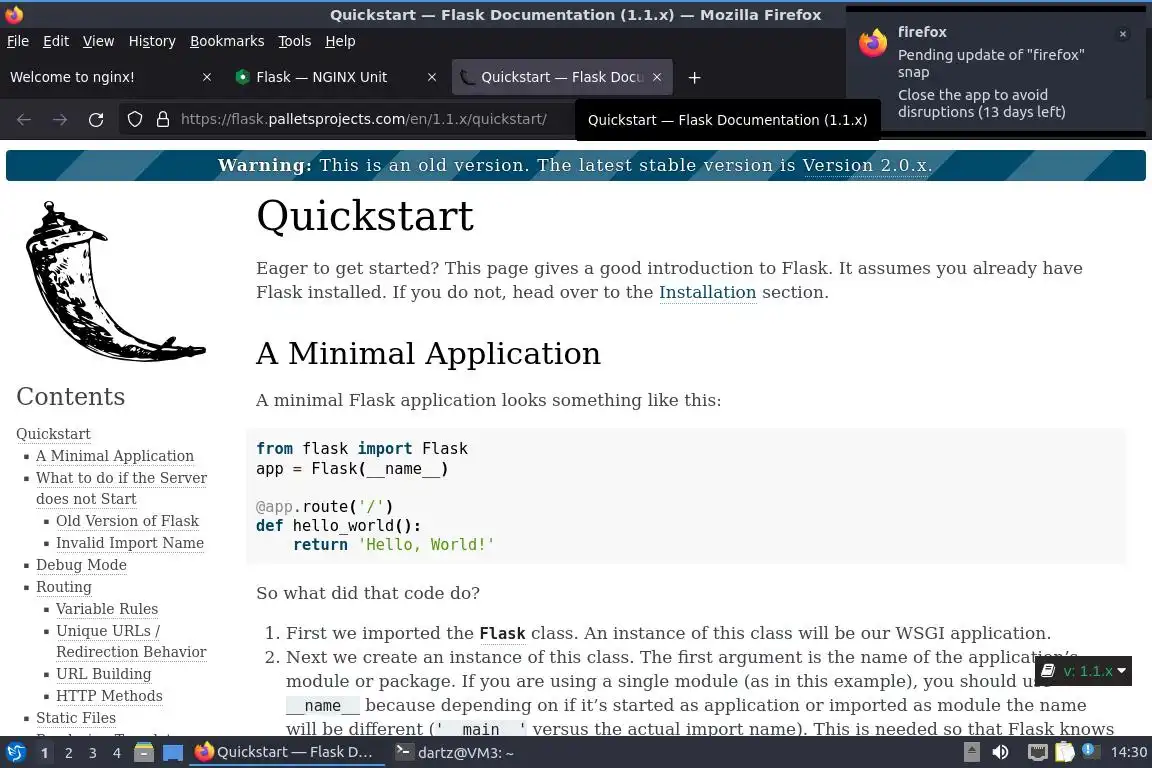This screenshot has width=1152, height=768.
Task: Open the File menu
Action: (x=18, y=41)
